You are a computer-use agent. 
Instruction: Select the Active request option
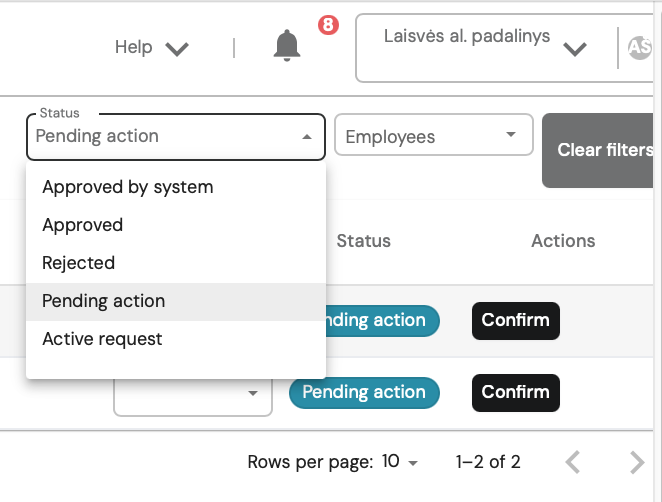coord(102,339)
